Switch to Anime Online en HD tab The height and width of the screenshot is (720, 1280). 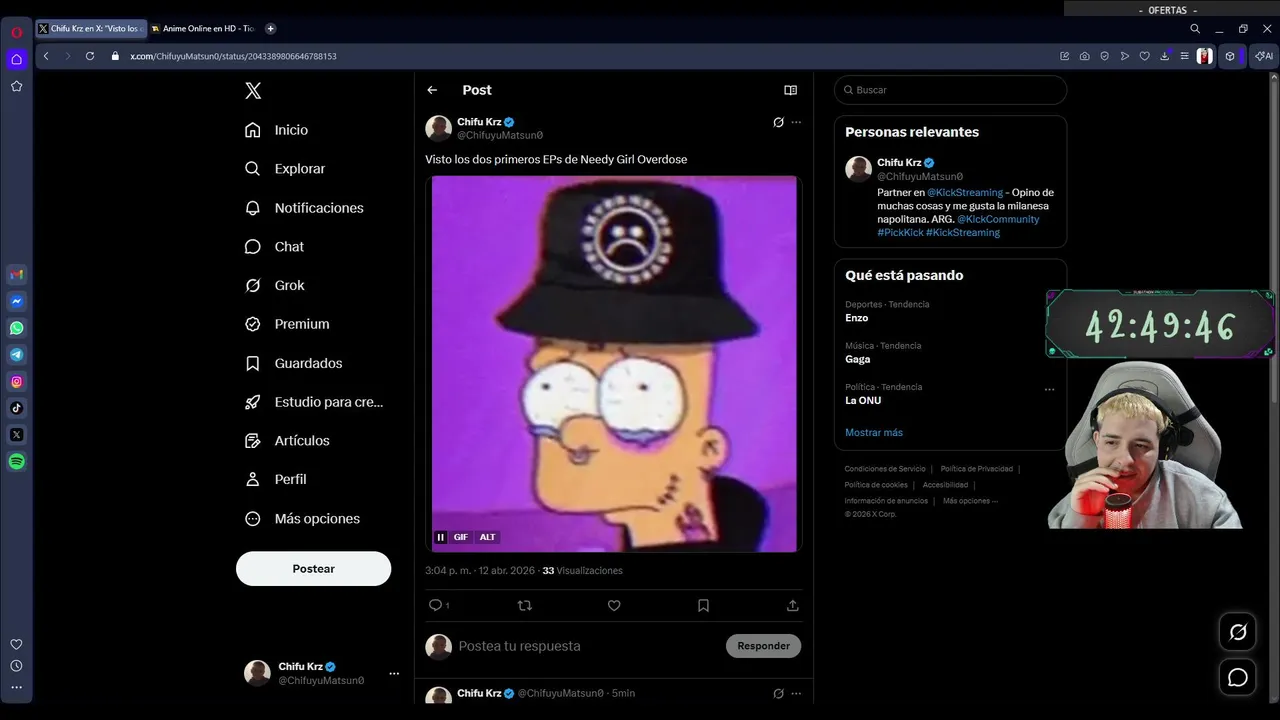tap(202, 29)
